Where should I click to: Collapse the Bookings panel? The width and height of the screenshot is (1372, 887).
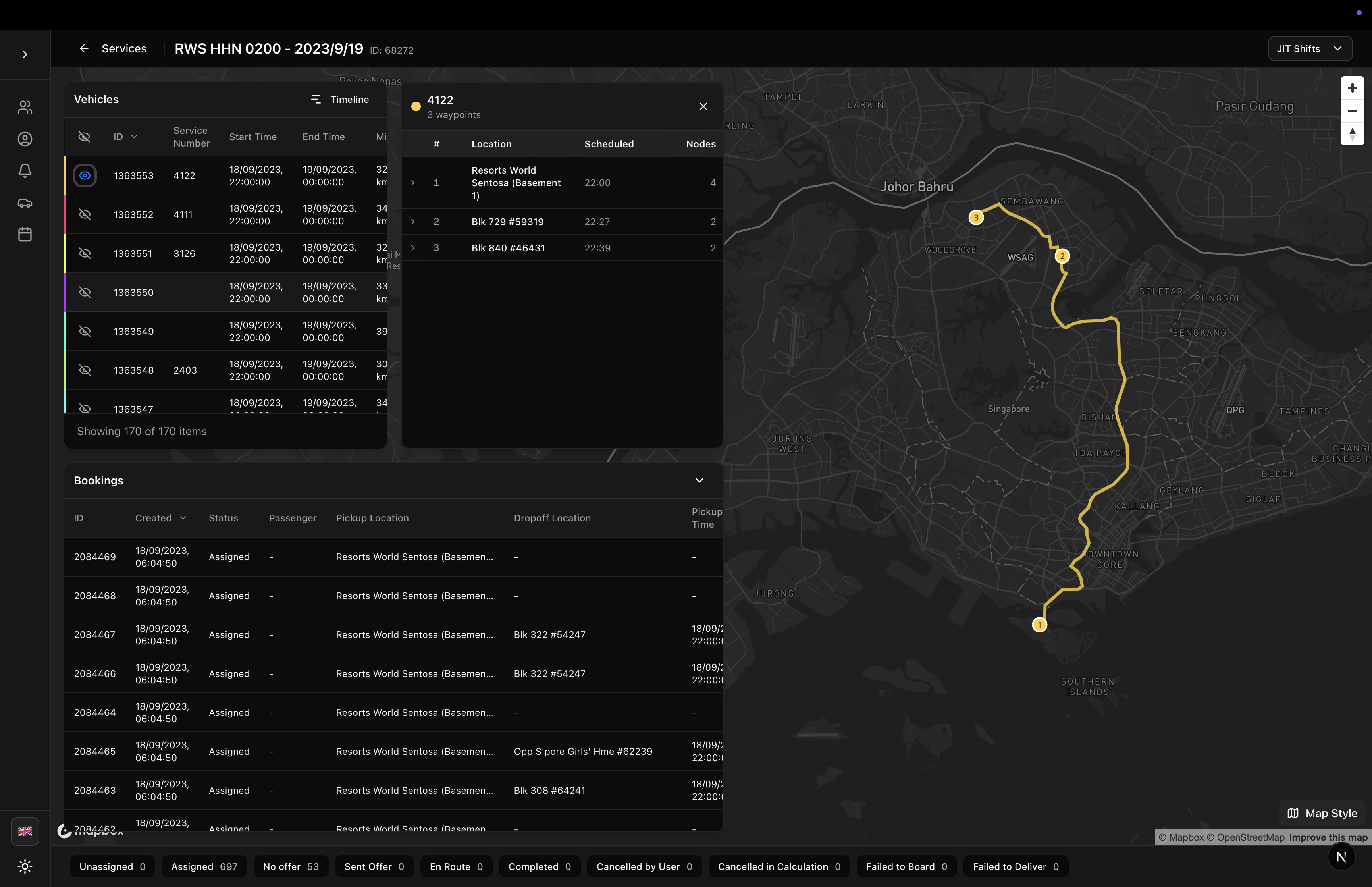699,480
